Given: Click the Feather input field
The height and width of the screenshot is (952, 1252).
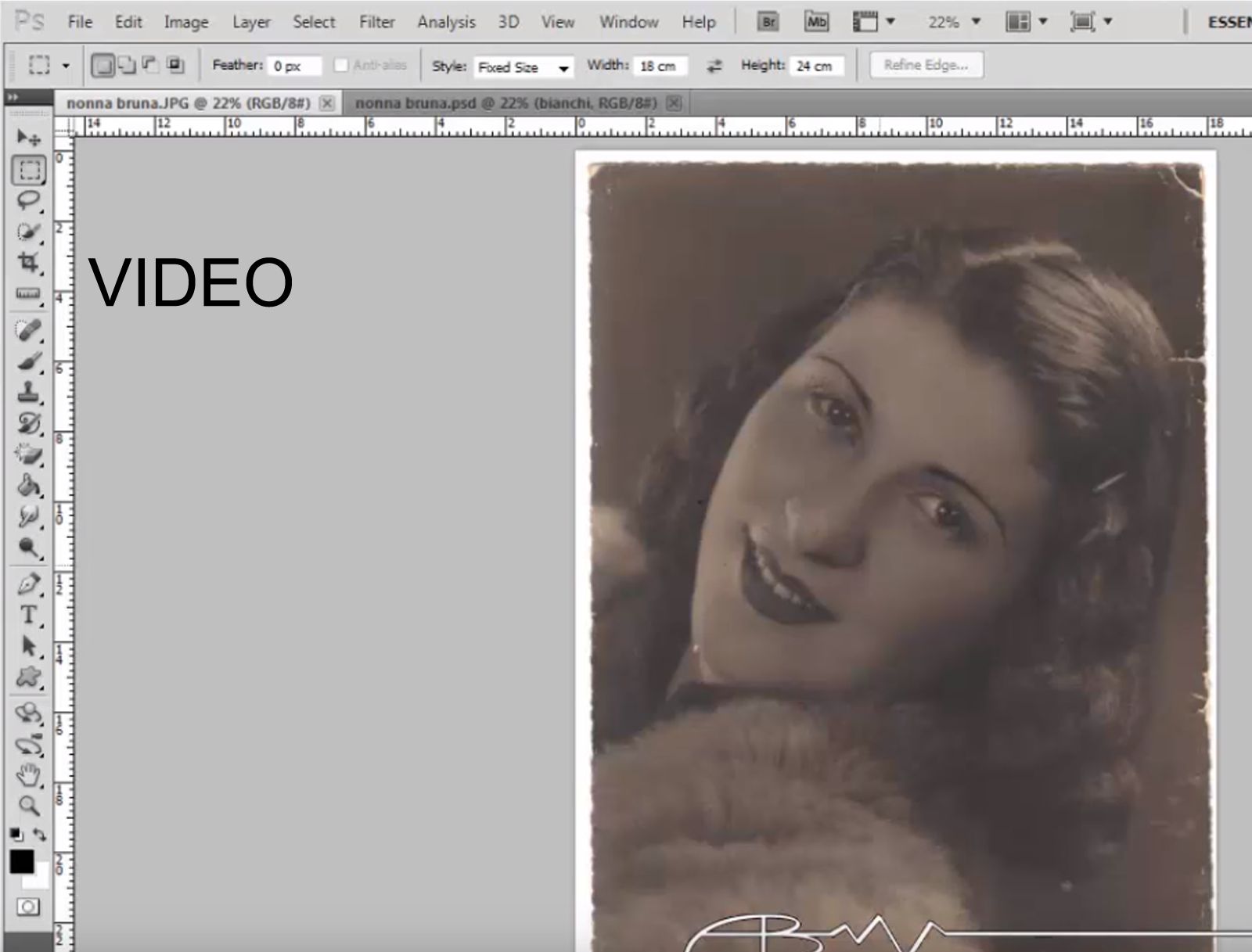Looking at the screenshot, I should pos(293,66).
